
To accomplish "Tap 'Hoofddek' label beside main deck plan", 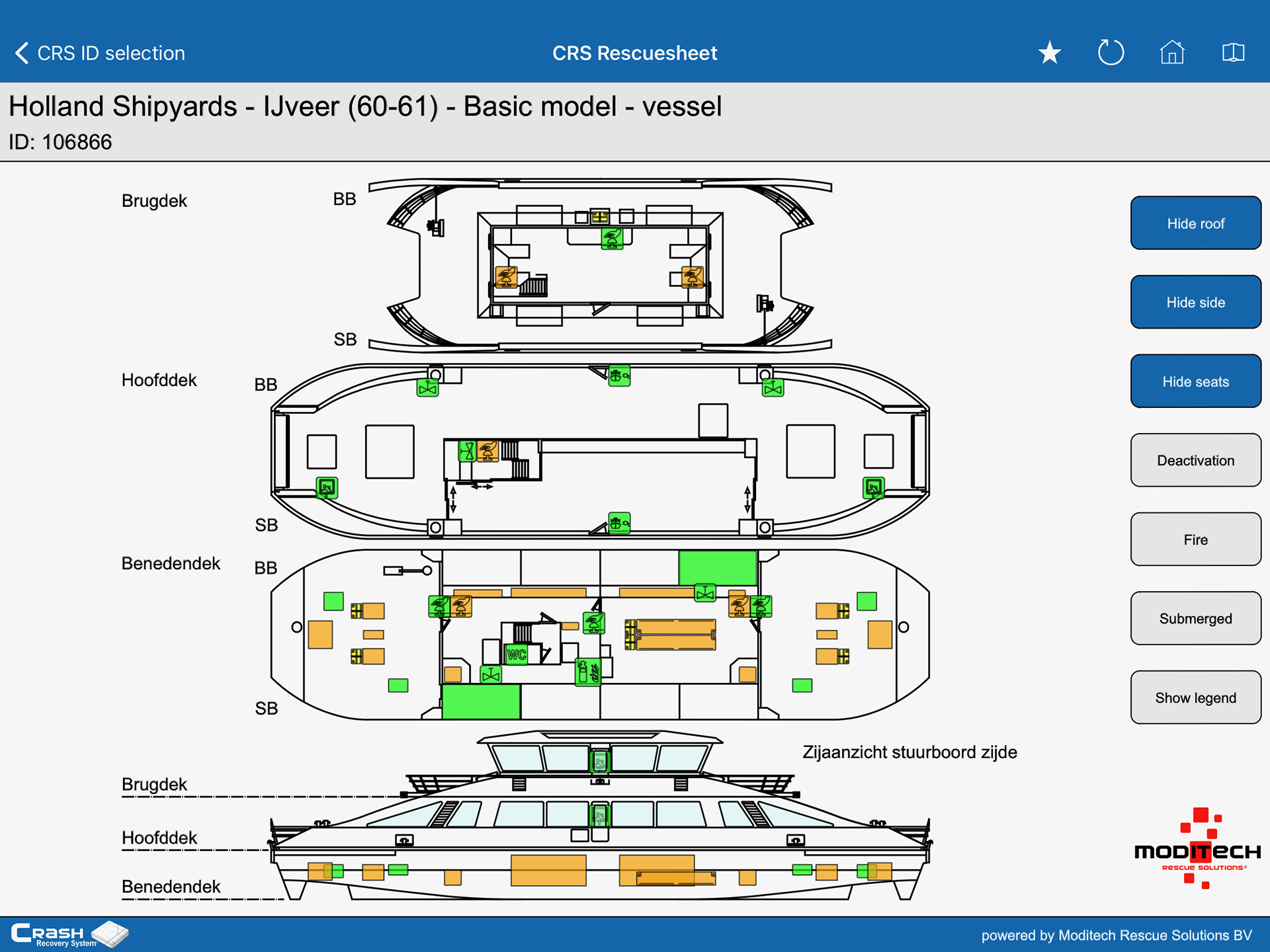I will point(159,380).
